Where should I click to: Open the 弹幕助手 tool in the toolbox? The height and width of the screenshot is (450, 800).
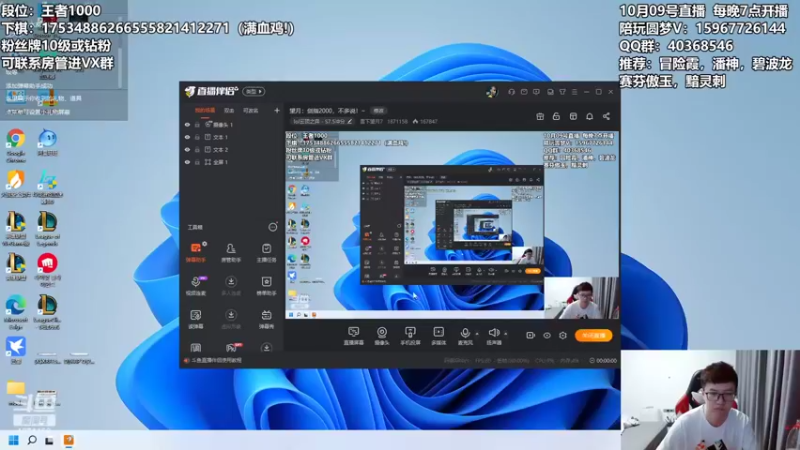point(196,252)
